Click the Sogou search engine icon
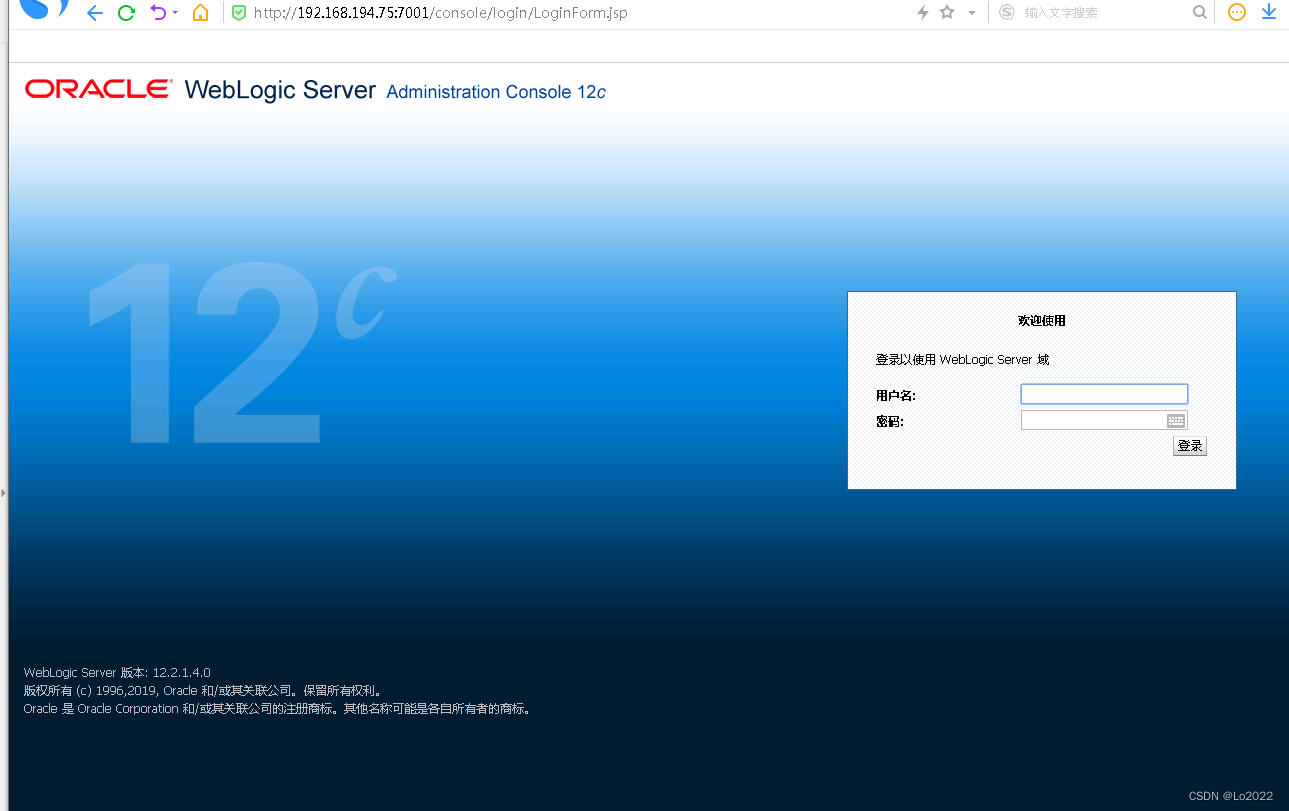The image size is (1289, 811). coord(1006,13)
